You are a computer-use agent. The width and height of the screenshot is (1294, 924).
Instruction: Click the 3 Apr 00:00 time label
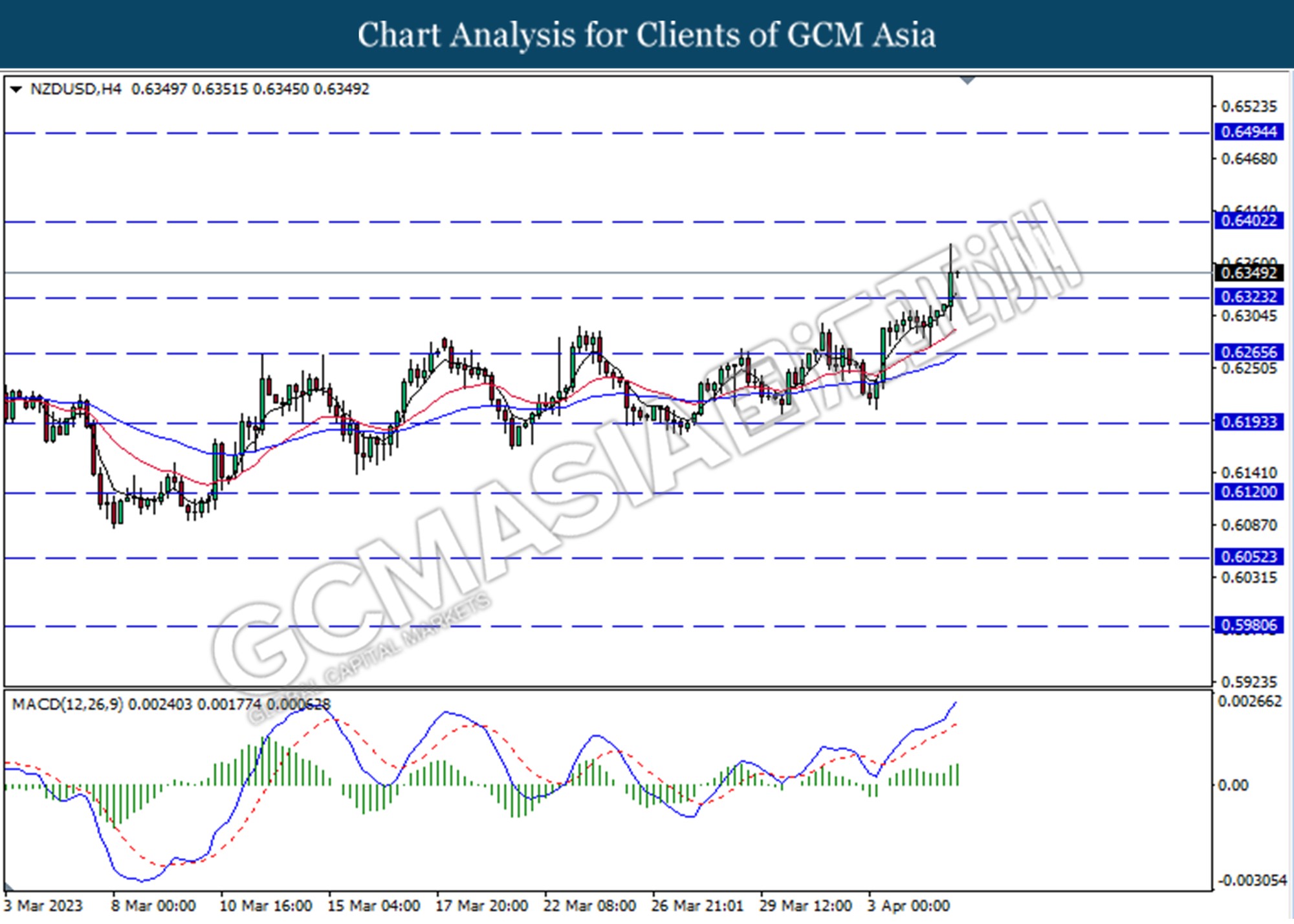(x=909, y=905)
